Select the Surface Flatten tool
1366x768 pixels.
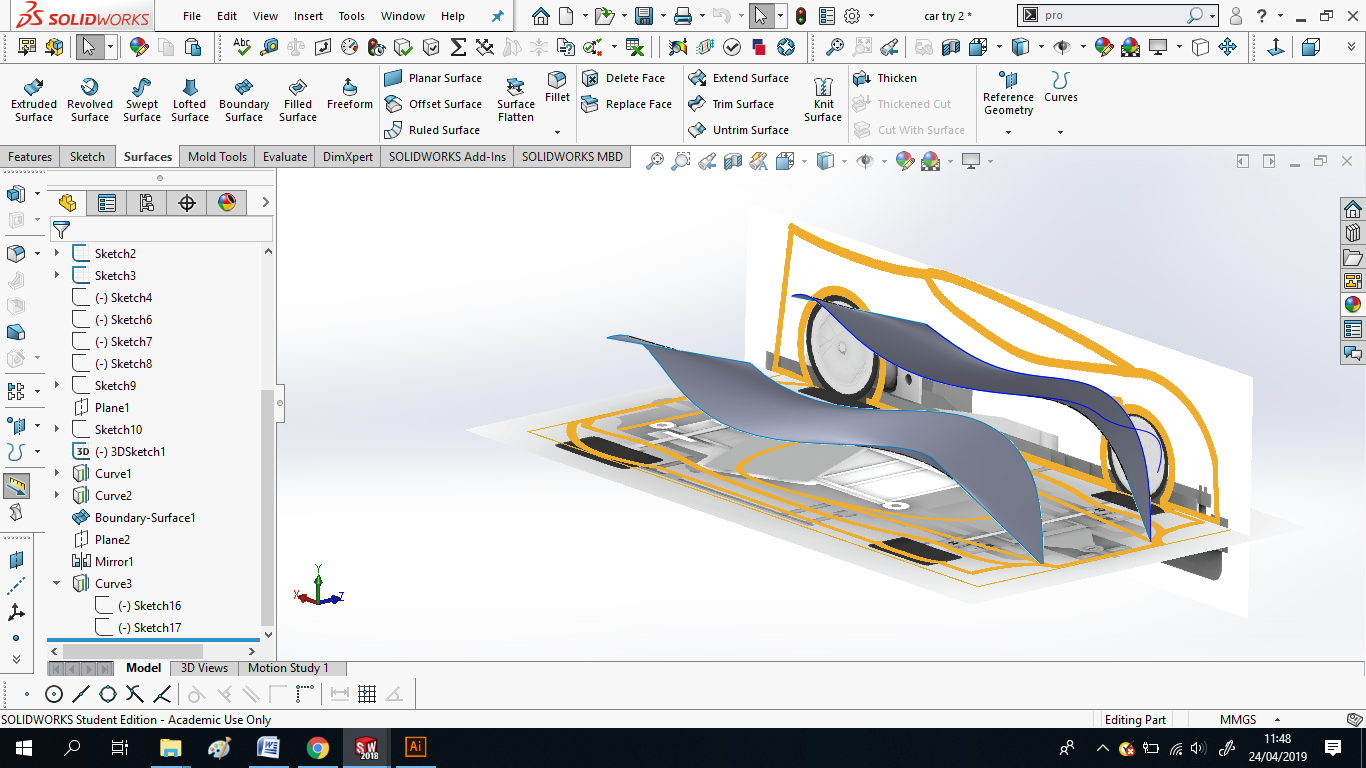tap(515, 95)
